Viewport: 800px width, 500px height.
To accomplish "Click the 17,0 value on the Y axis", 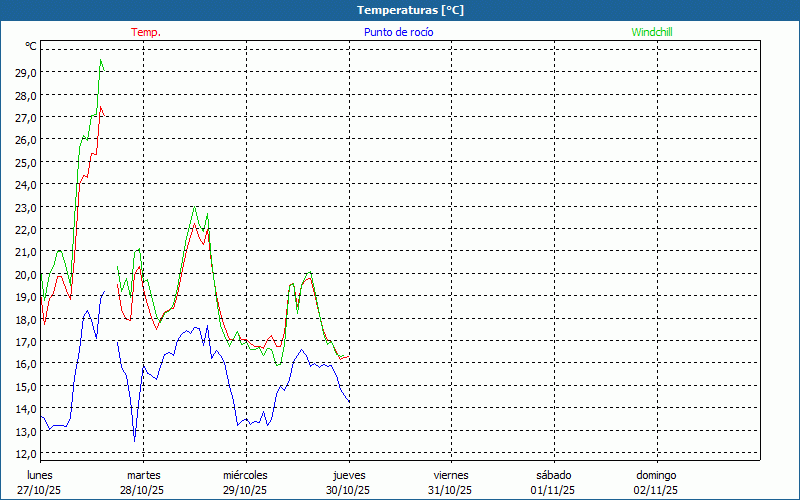I will (26, 341).
